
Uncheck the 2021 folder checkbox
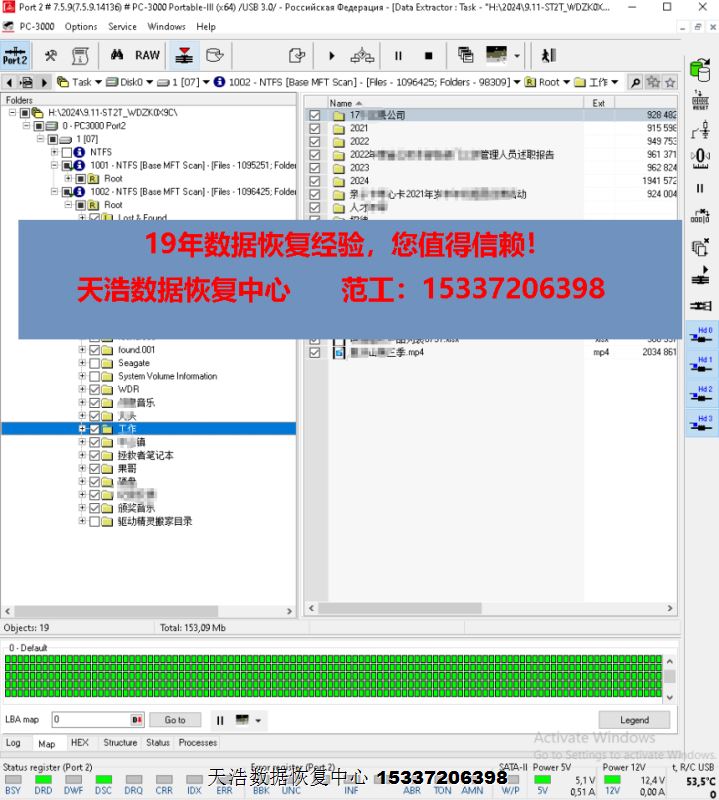pos(315,129)
